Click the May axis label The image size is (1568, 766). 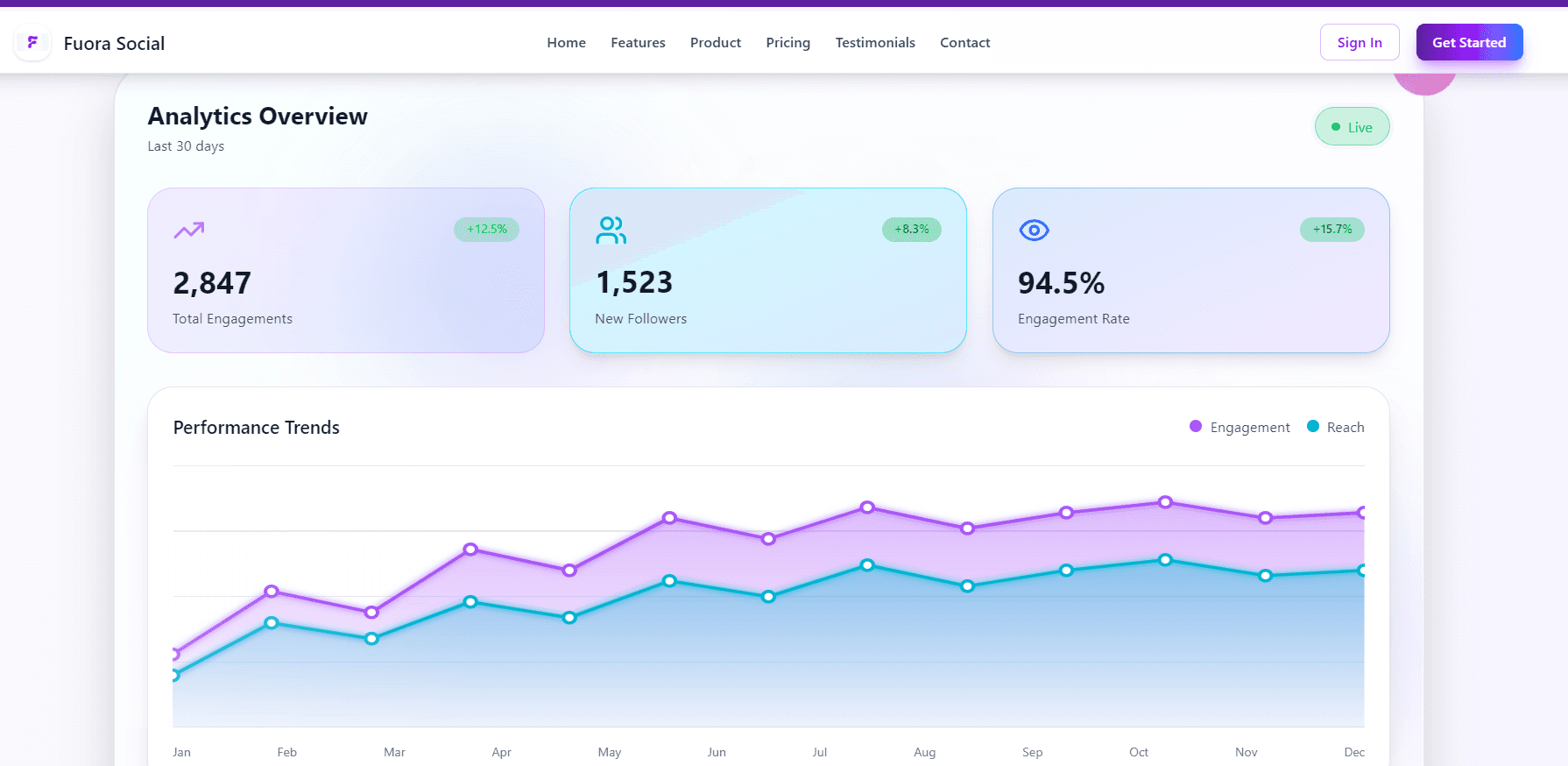pyautogui.click(x=610, y=752)
